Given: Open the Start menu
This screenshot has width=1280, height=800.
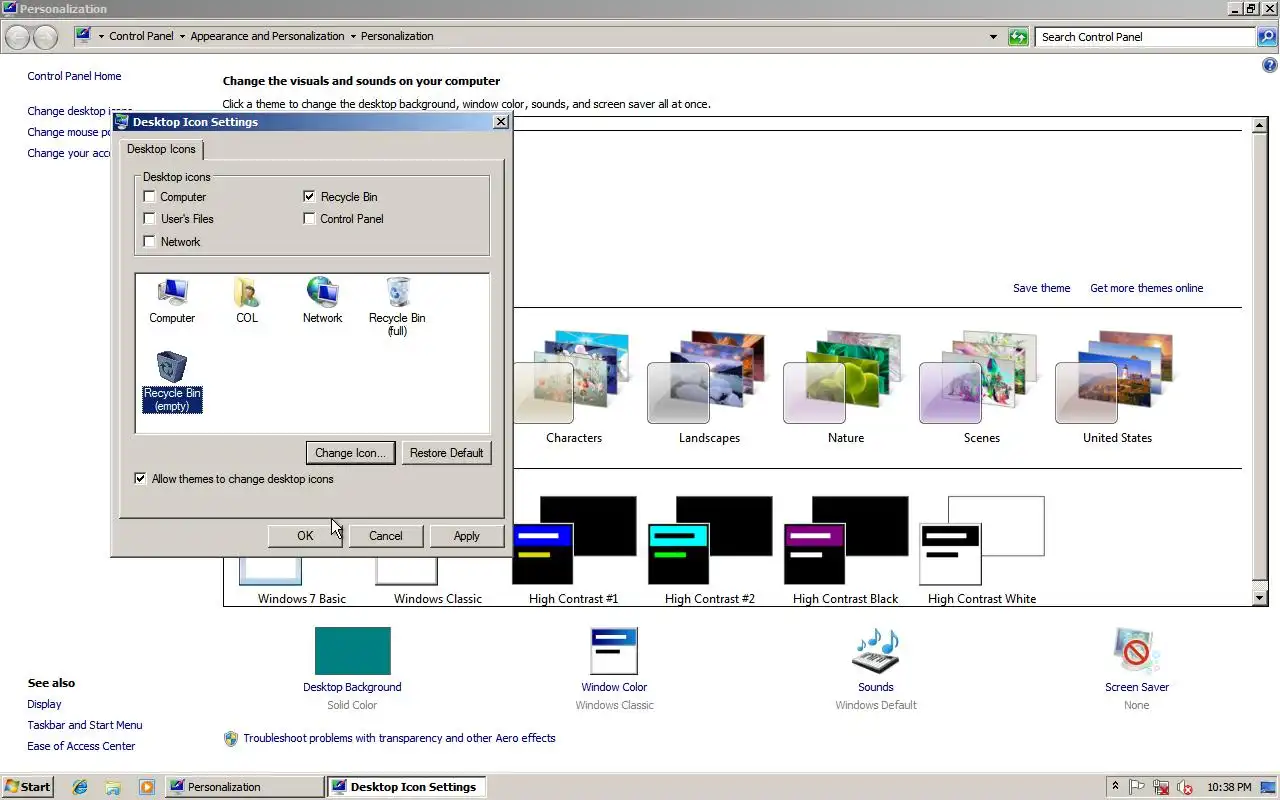Looking at the screenshot, I should [27, 787].
